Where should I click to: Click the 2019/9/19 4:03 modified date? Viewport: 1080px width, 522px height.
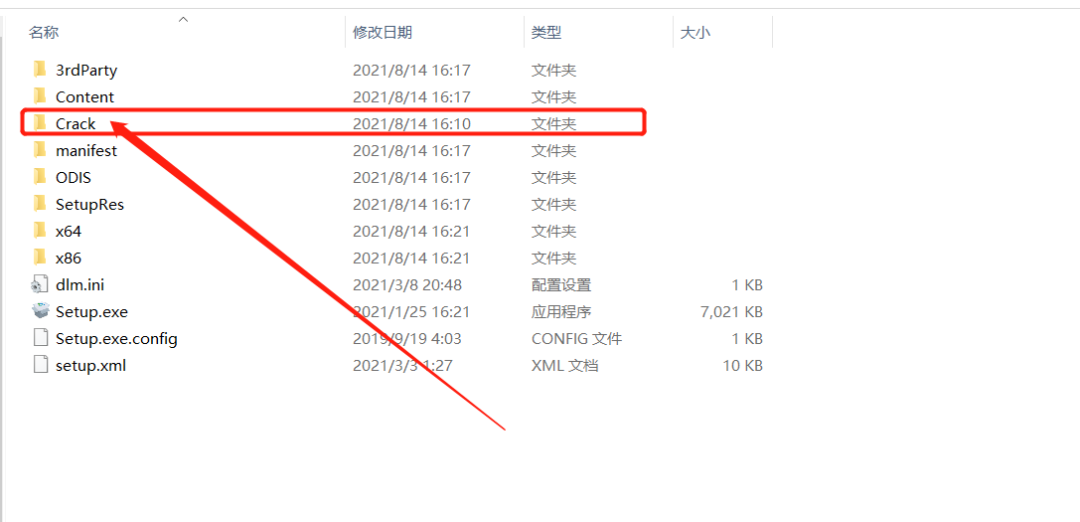[x=407, y=338]
